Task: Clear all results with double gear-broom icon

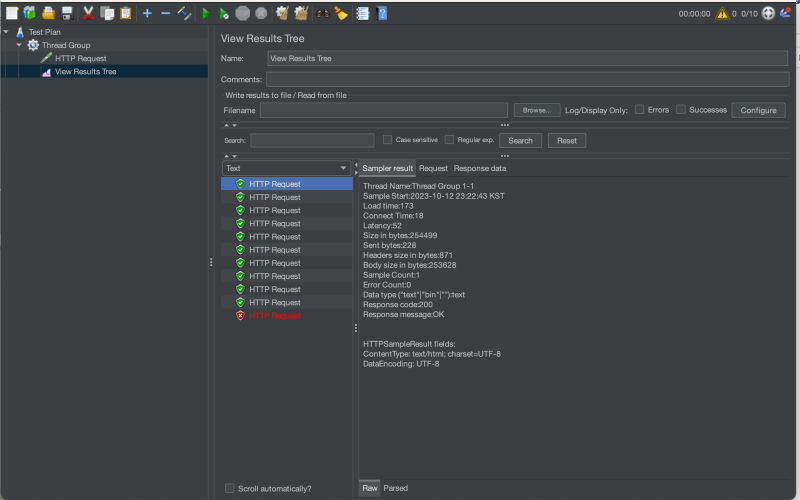Action: [301, 13]
